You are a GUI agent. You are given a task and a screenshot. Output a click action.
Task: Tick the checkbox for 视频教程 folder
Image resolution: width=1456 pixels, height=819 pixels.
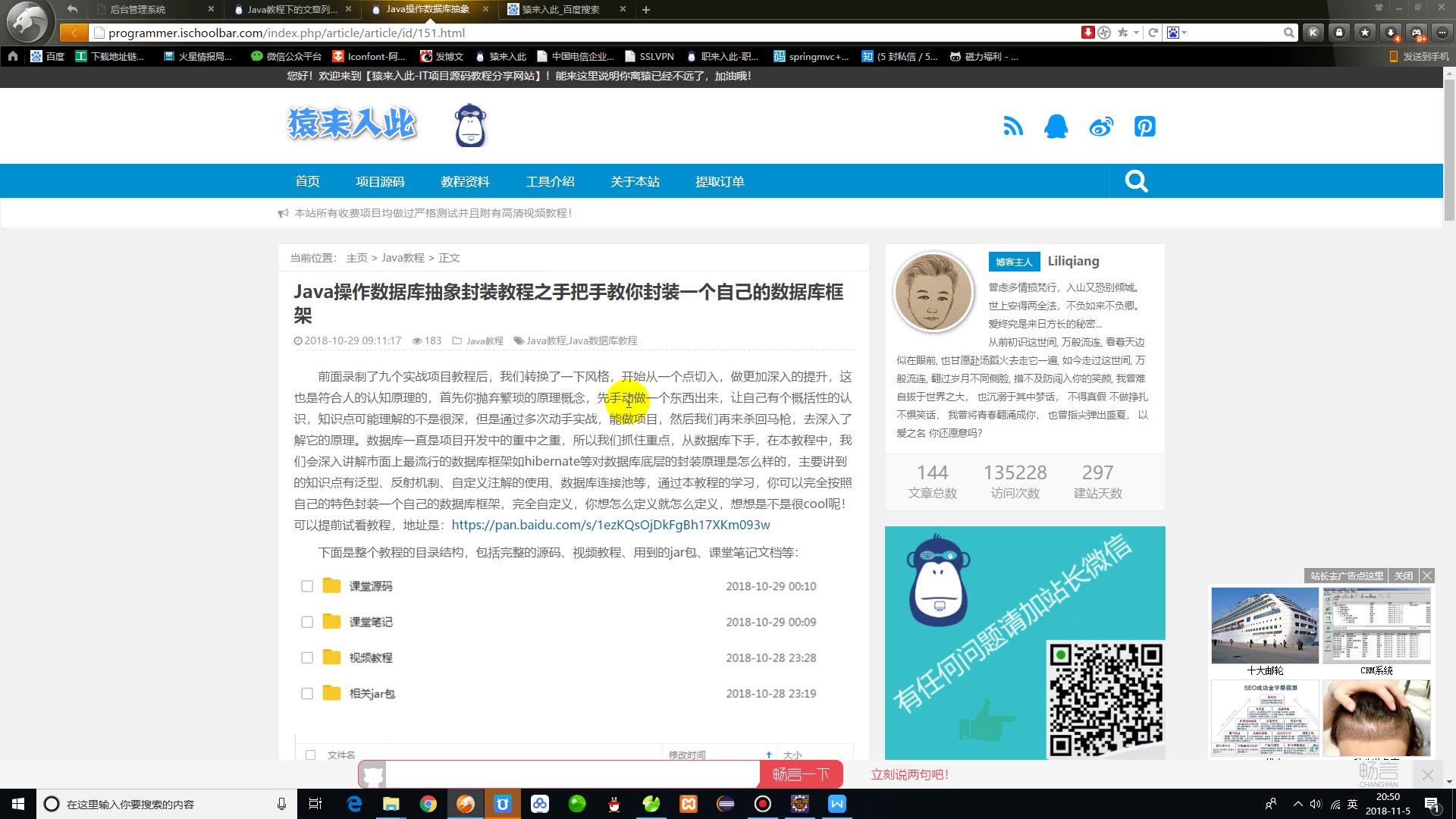pos(307,657)
